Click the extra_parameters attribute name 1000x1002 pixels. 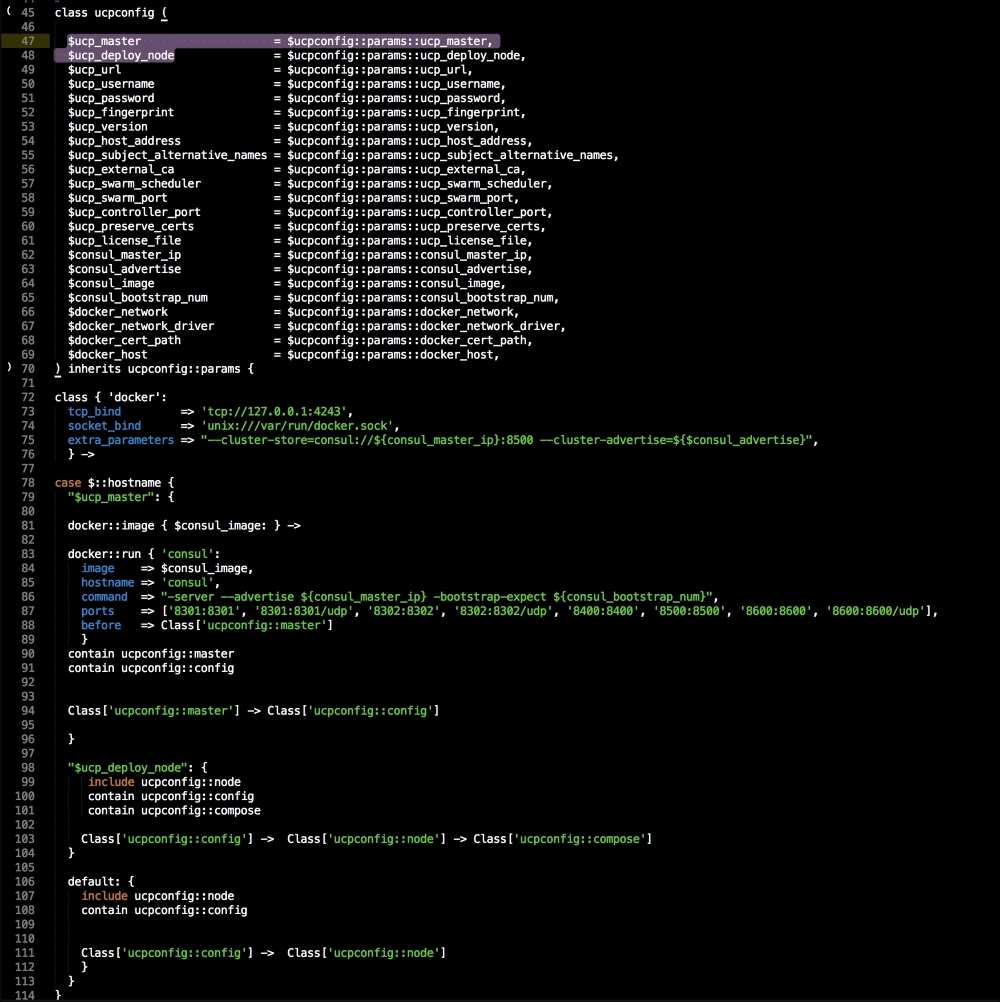tap(121, 440)
